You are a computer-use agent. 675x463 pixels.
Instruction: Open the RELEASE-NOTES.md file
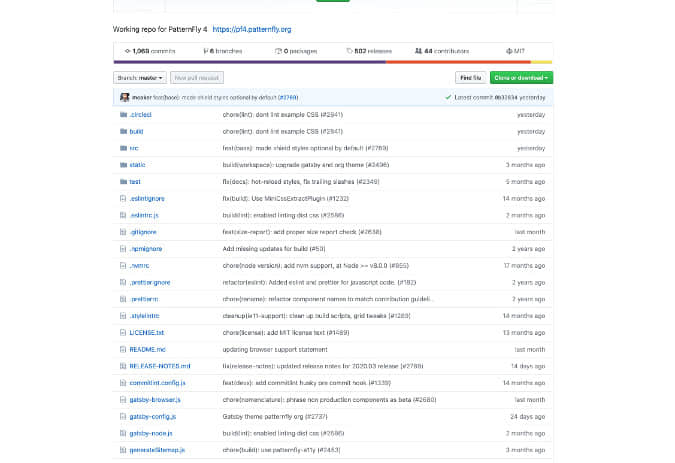(x=159, y=366)
